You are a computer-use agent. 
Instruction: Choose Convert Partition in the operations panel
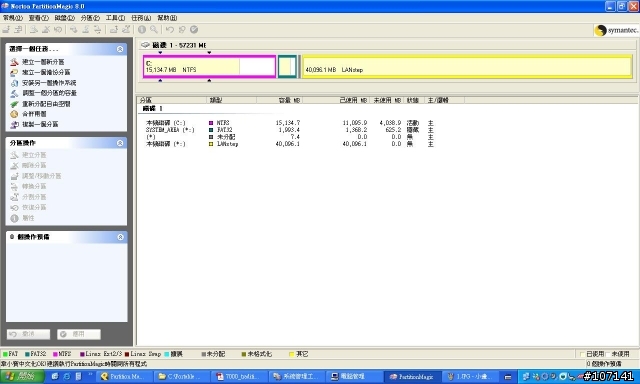tap(29, 186)
